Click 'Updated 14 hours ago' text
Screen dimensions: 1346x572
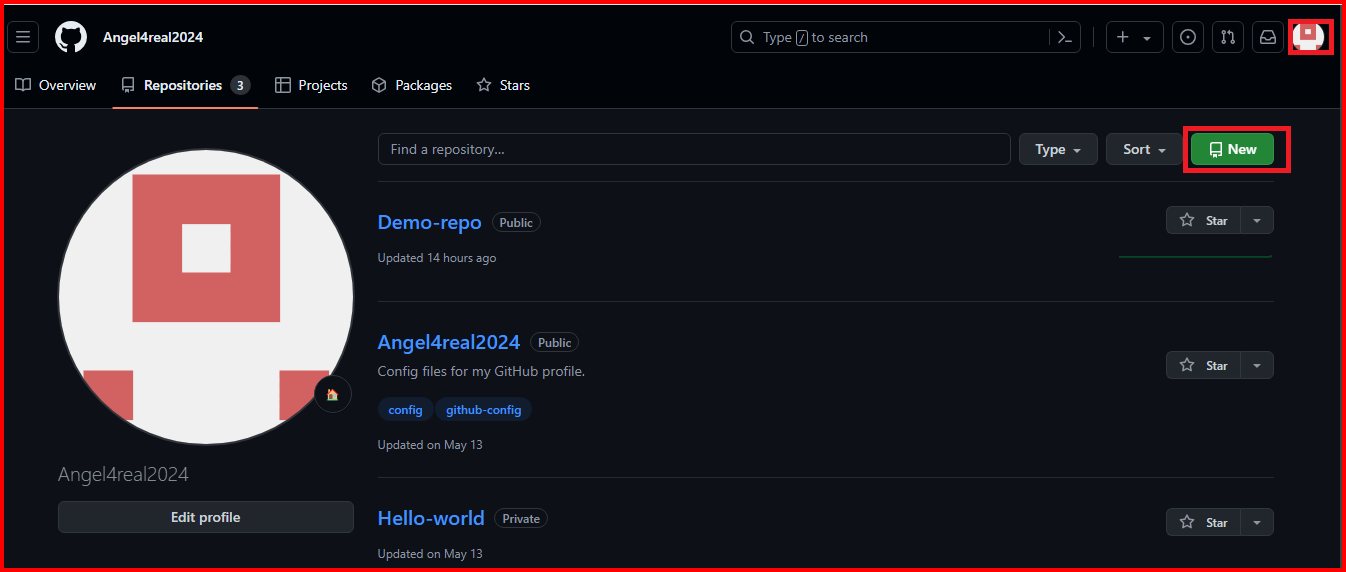pos(437,258)
